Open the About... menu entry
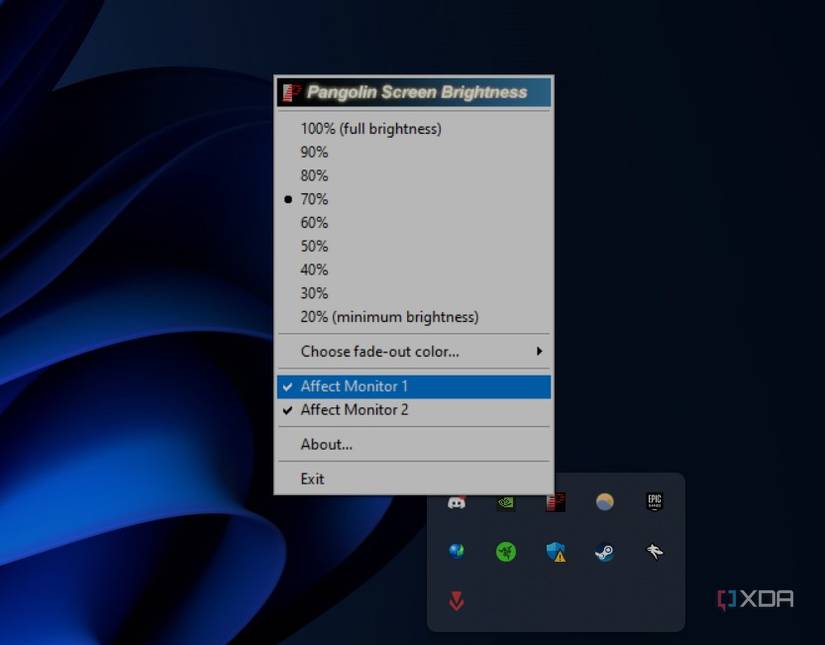The width and height of the screenshot is (825, 645). tap(414, 445)
